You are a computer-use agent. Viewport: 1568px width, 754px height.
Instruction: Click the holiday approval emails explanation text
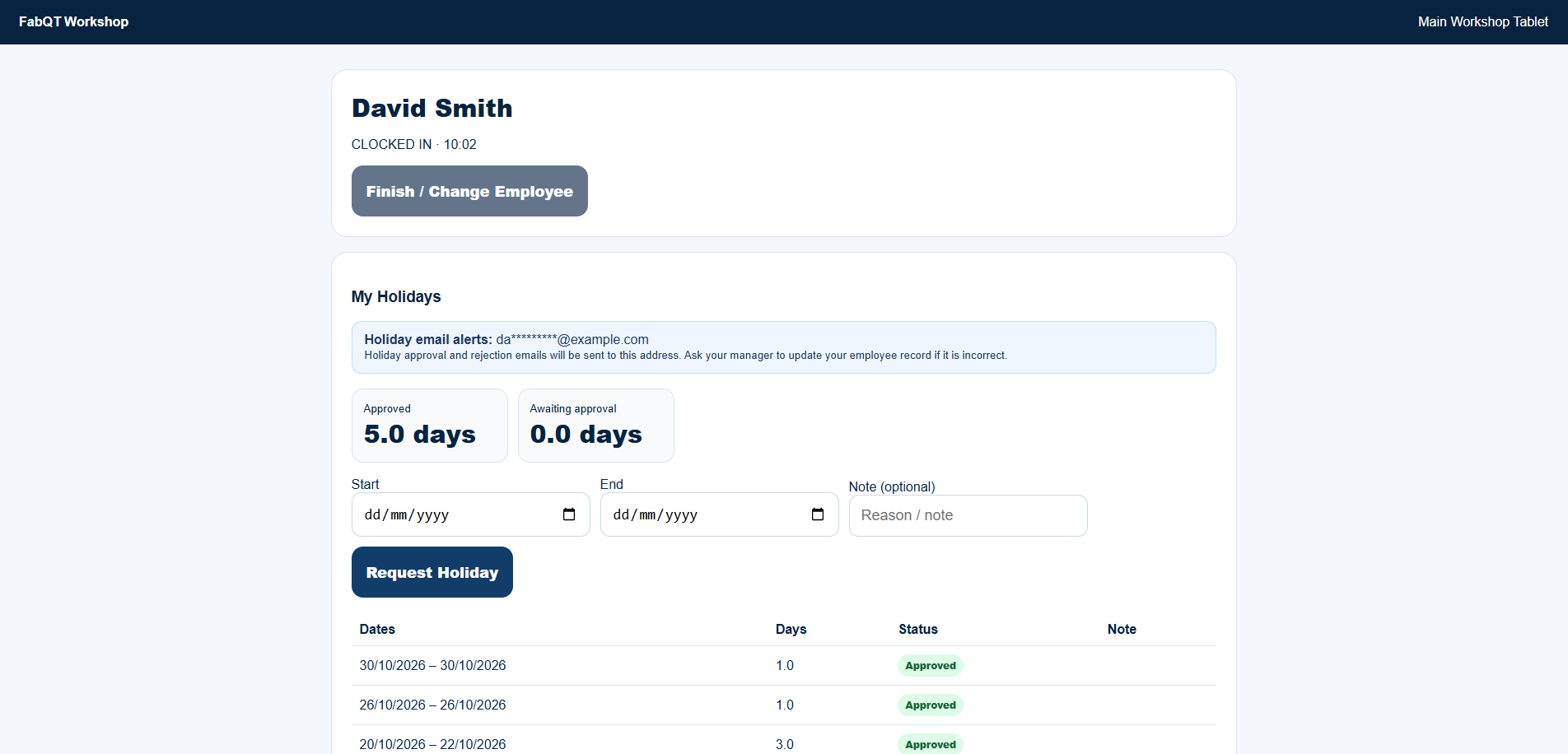pyautogui.click(x=685, y=356)
